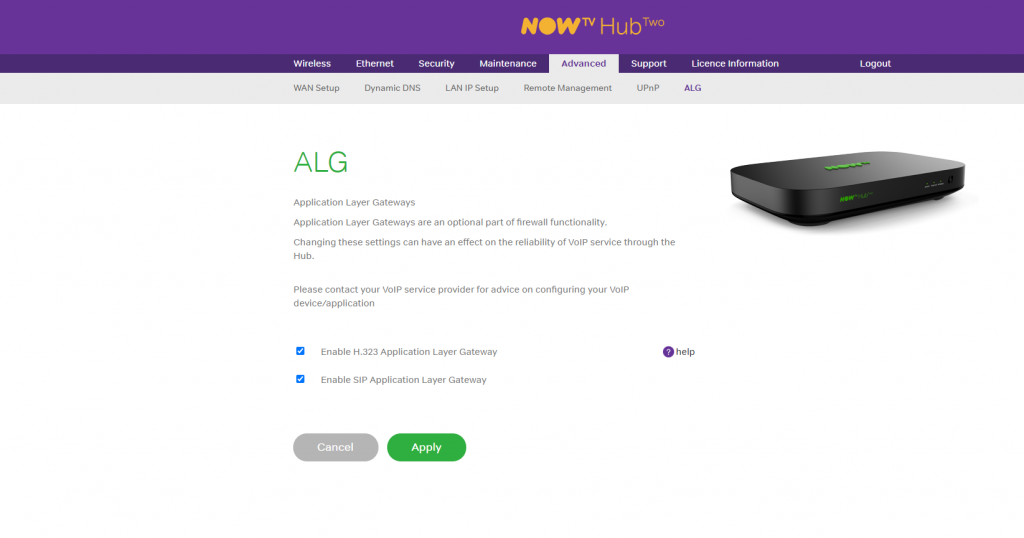Open LAN IP Setup page
The width and height of the screenshot is (1024, 538).
[472, 88]
